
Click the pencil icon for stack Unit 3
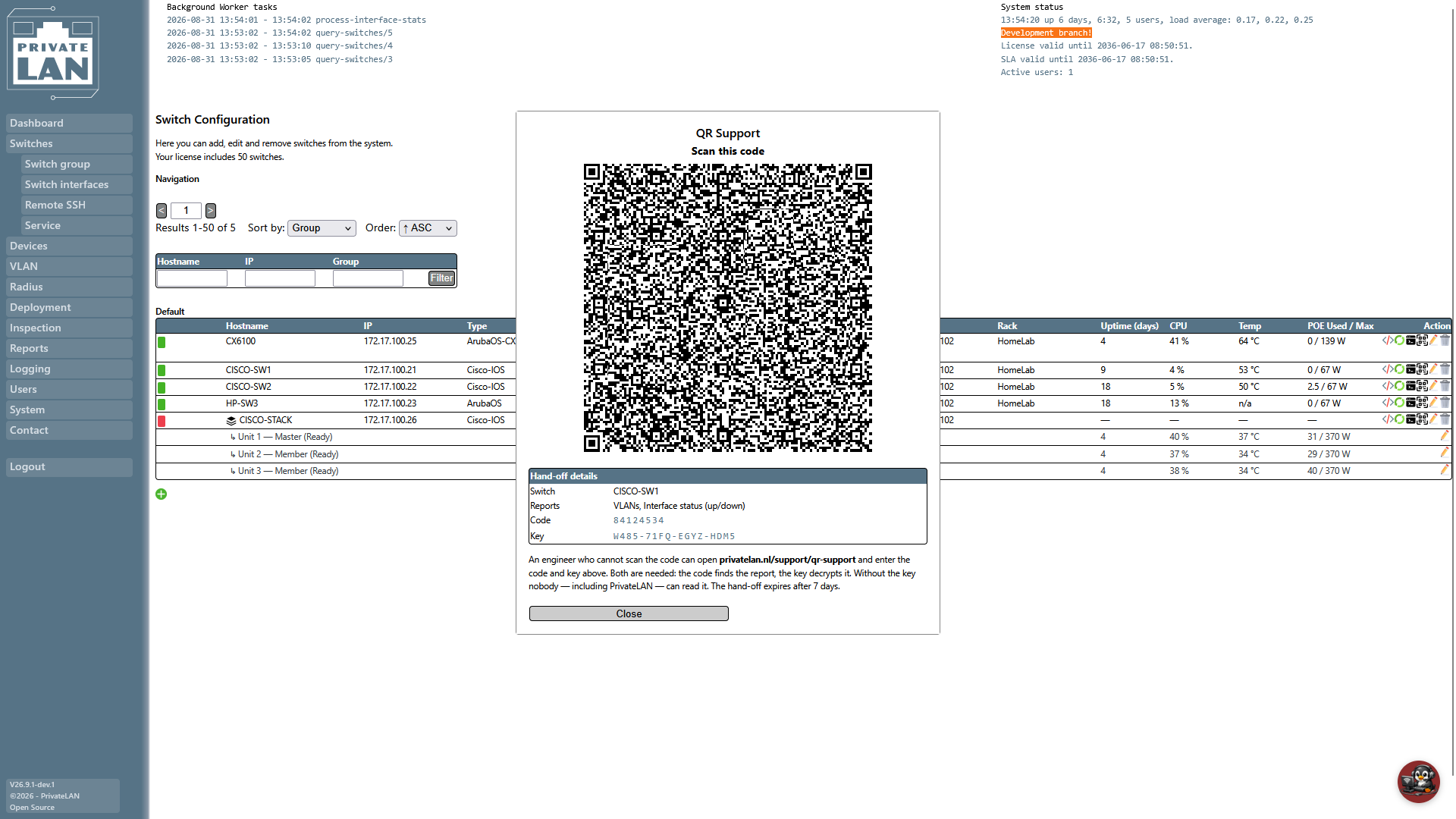click(x=1445, y=470)
